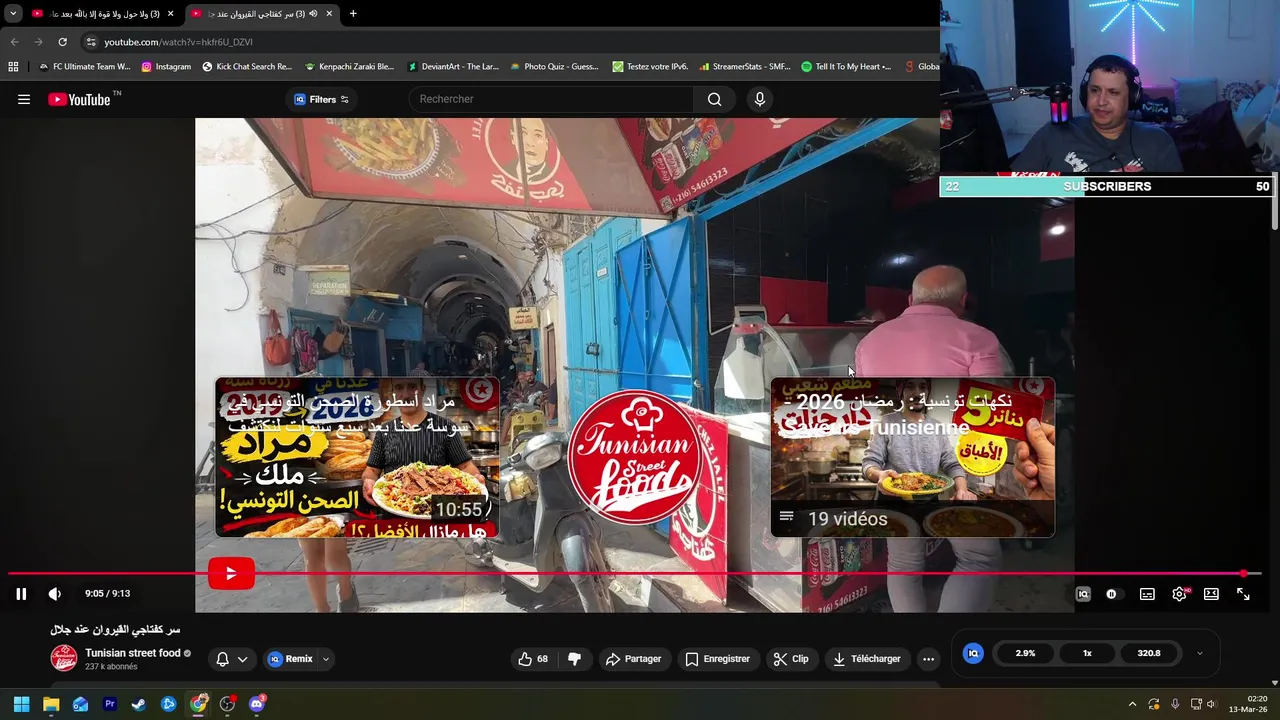Open the Tell It To My Heart bookmark
This screenshot has width=1280, height=720.
[x=846, y=67]
